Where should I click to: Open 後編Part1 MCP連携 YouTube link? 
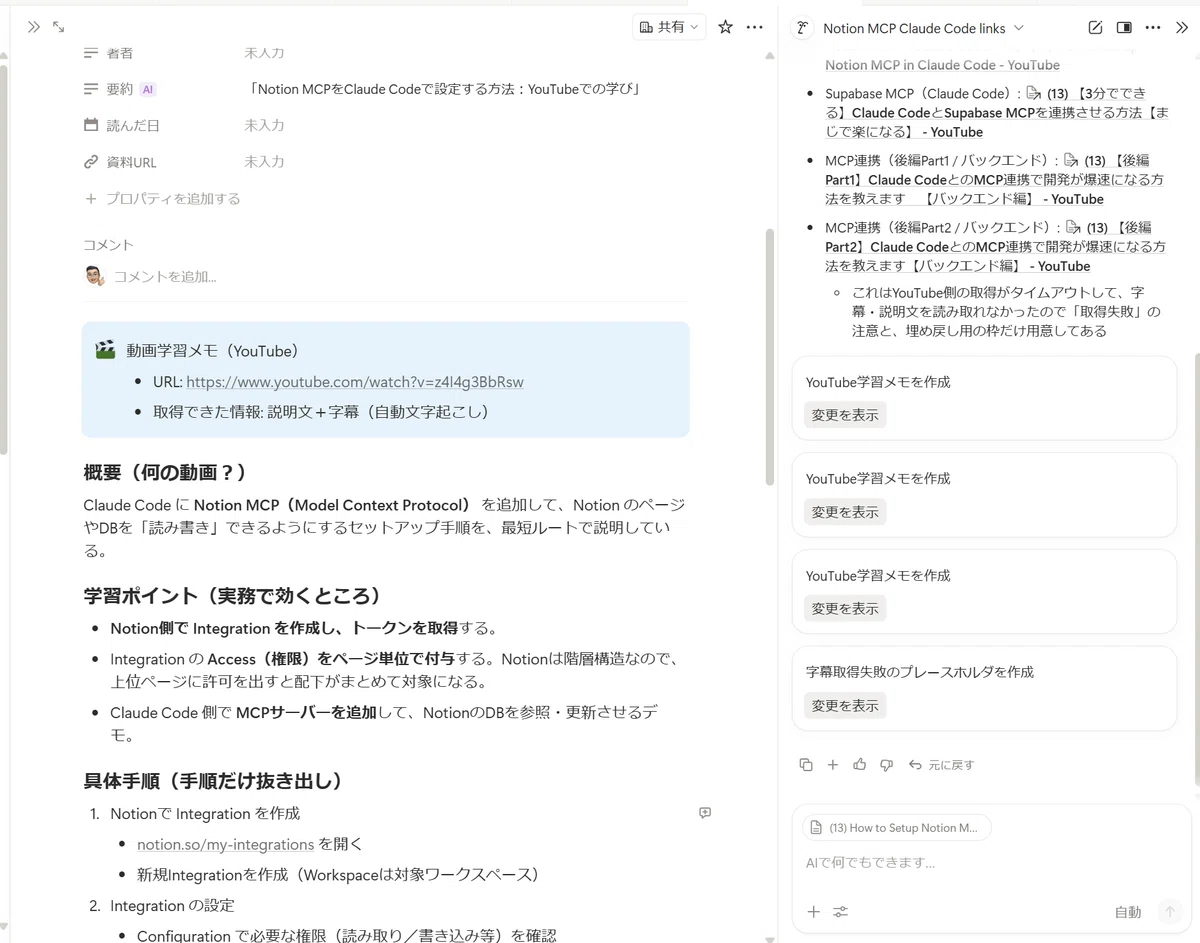coord(995,180)
